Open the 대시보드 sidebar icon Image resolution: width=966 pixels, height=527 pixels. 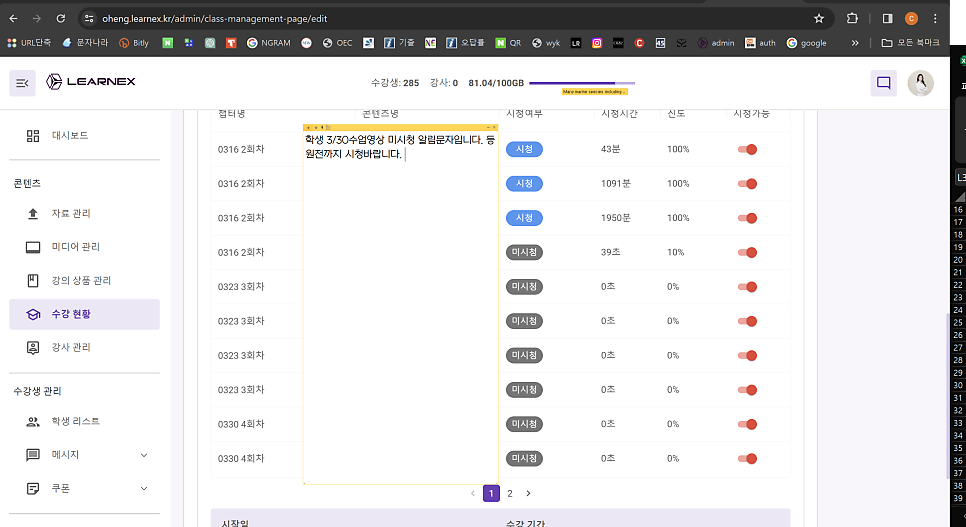coord(33,136)
